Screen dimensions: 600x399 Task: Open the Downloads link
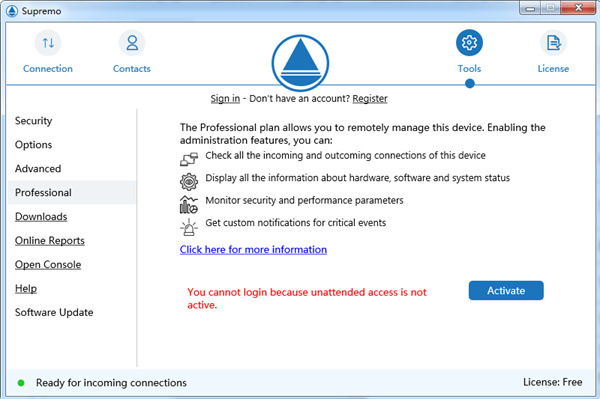[41, 217]
